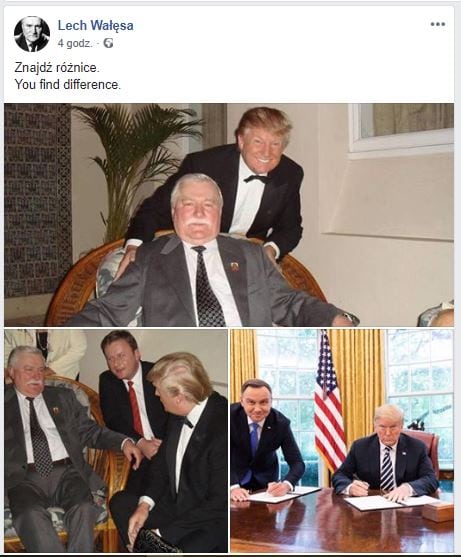Screen dimensions: 461x557
Task: View the photo of men talking near wicker chair
Action: point(116,440)
